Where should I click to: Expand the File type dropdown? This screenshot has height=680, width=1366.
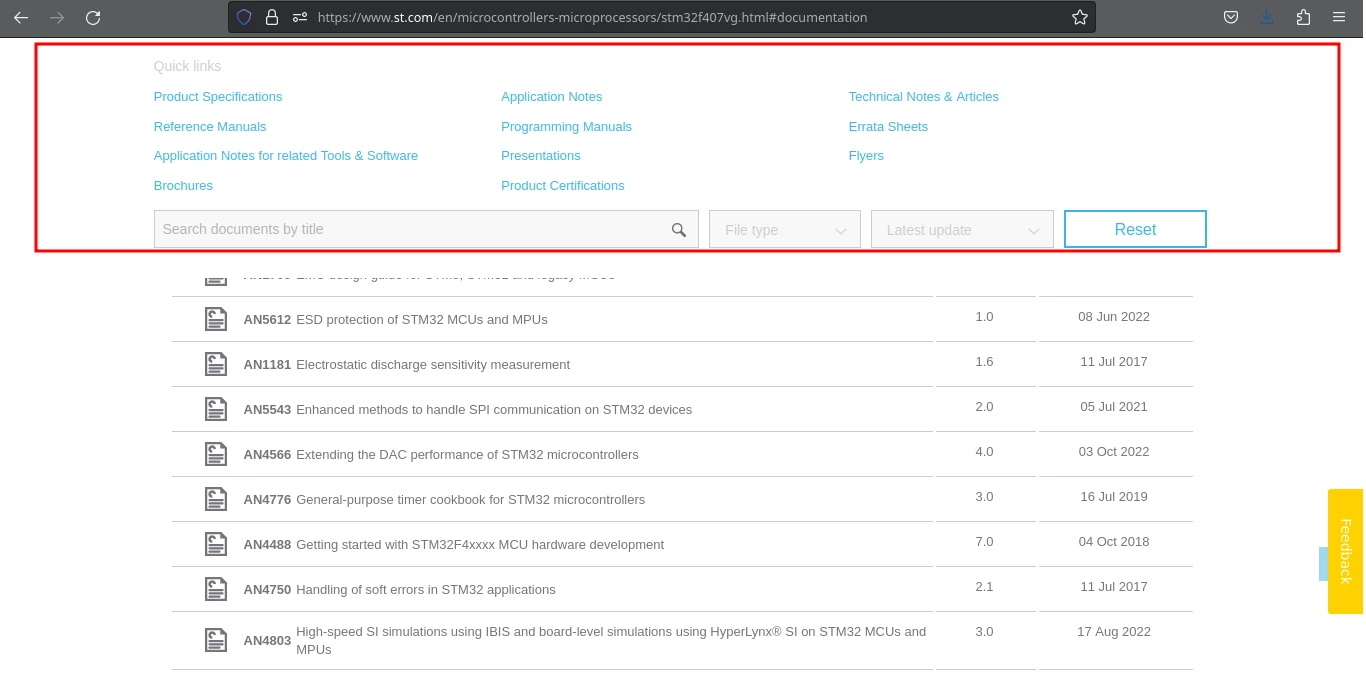[x=785, y=229]
